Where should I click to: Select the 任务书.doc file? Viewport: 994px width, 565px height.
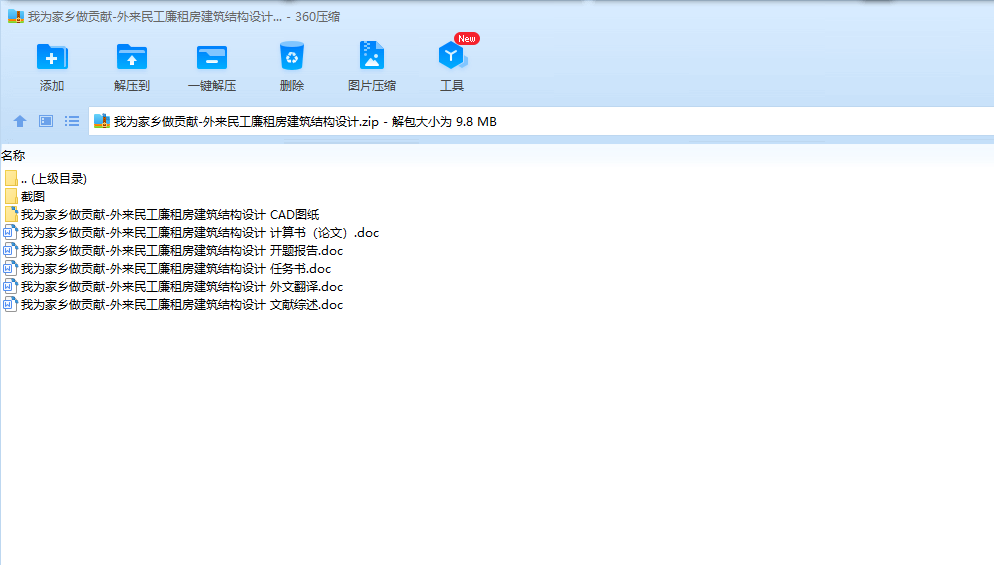click(x=167, y=269)
